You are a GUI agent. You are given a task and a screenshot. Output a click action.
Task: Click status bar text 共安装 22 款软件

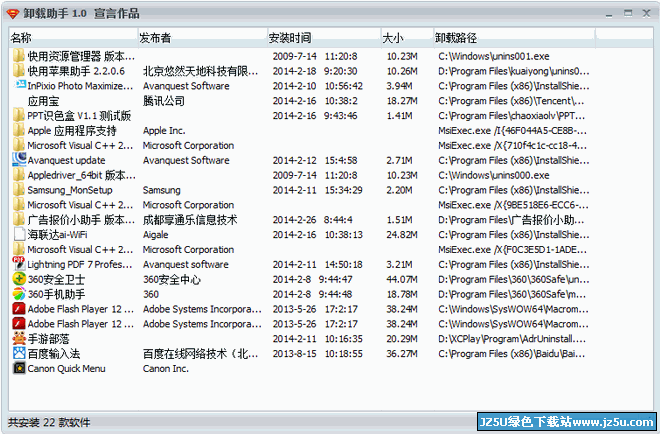point(49,422)
